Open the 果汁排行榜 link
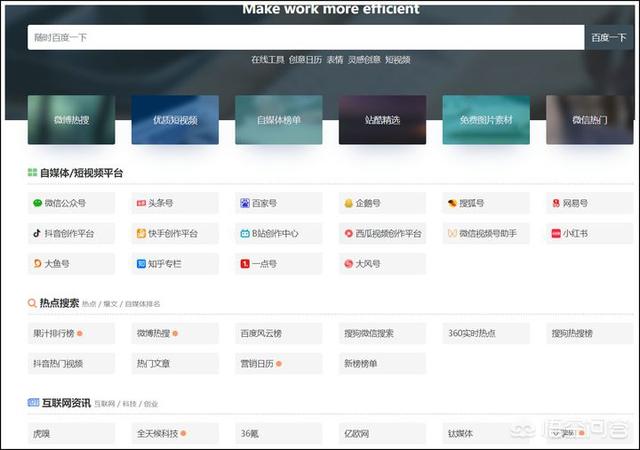The width and height of the screenshot is (640, 450). click(x=71, y=333)
